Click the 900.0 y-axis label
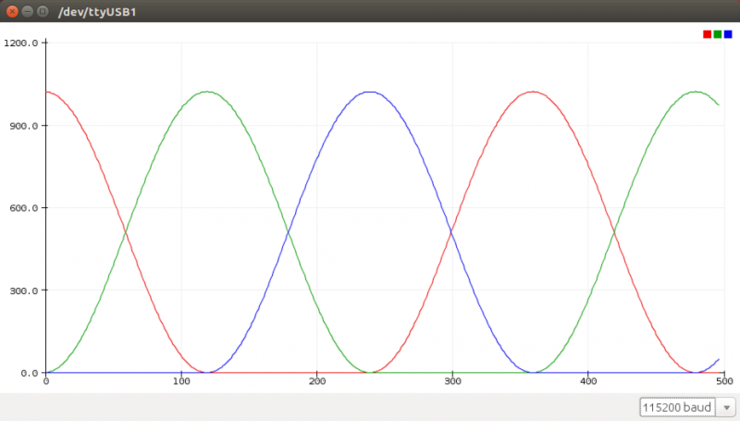 click(24, 126)
